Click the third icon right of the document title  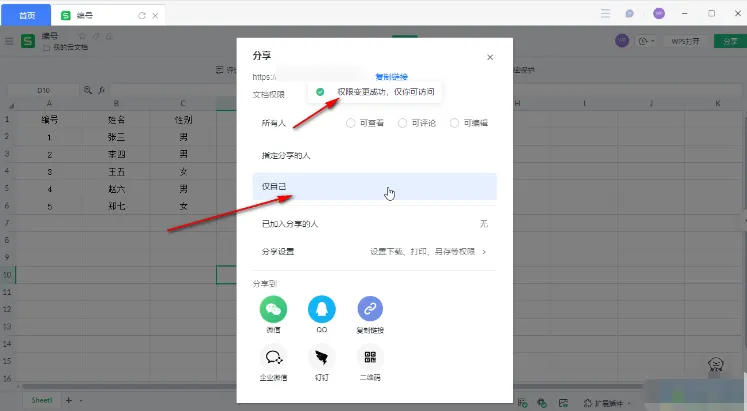[109, 36]
